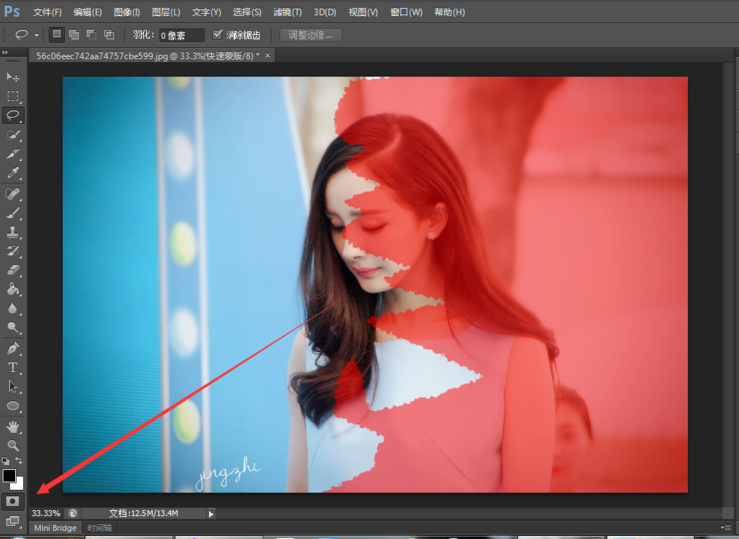739x539 pixels.
Task: Activate the Pen tool
Action: [x=13, y=348]
